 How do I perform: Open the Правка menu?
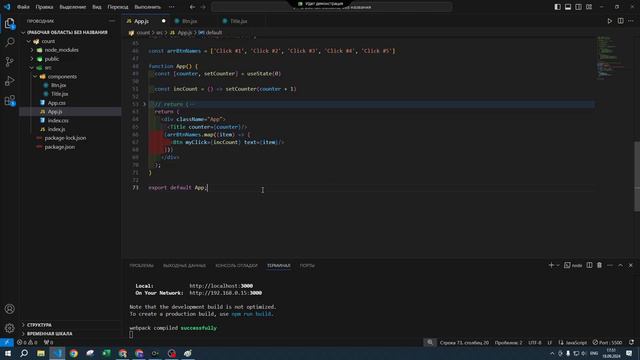click(44, 7)
